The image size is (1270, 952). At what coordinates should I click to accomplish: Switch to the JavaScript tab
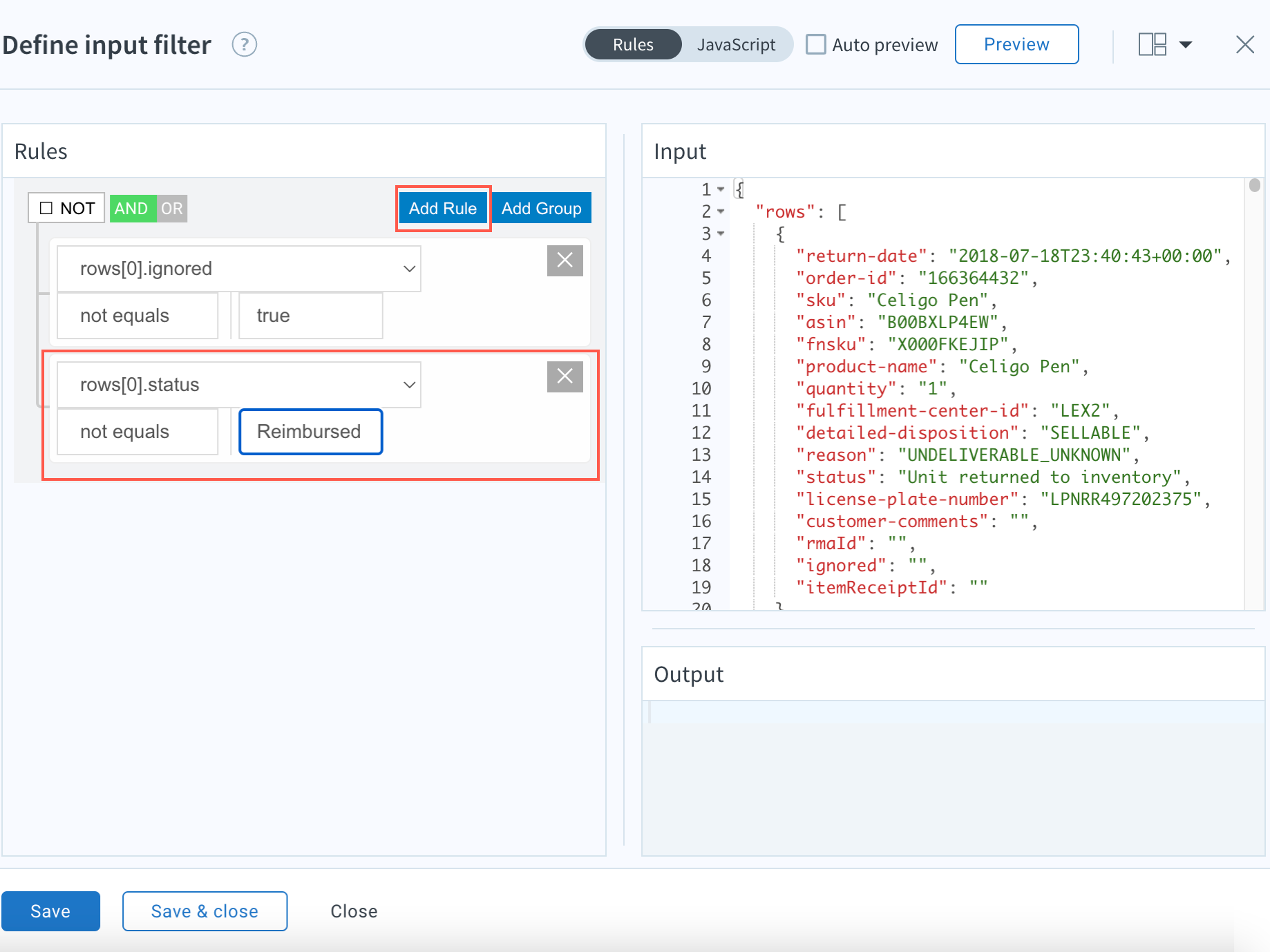736,45
